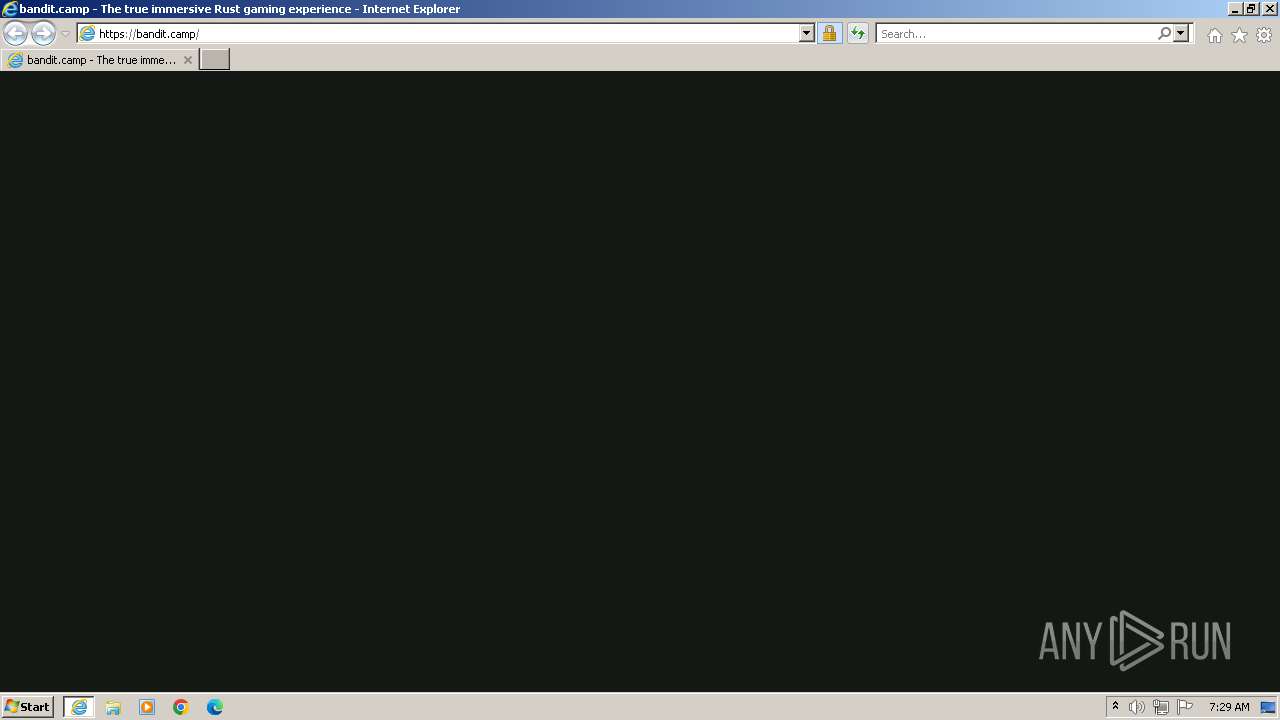Close the bandit.camp tab

pos(187,60)
